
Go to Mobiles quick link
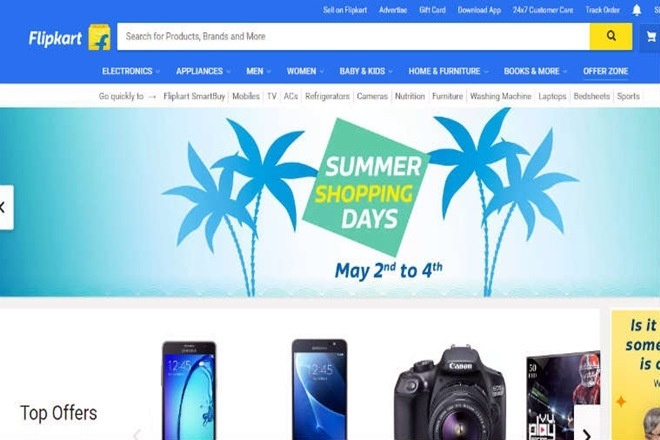pos(246,96)
